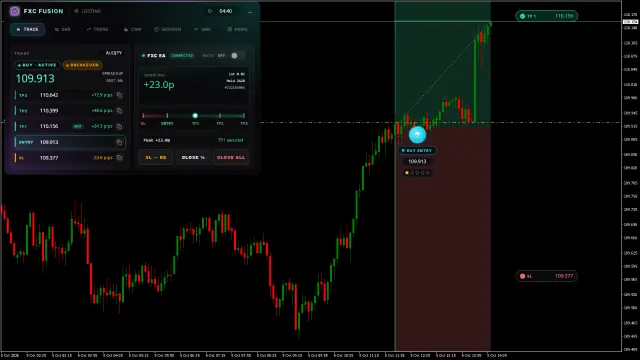
Task: Click the TP1 secured status text
Action: [x=231, y=140]
